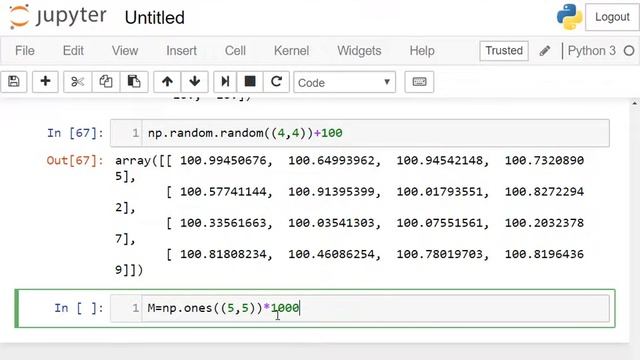Click output value 100.01793551

pos(440,192)
